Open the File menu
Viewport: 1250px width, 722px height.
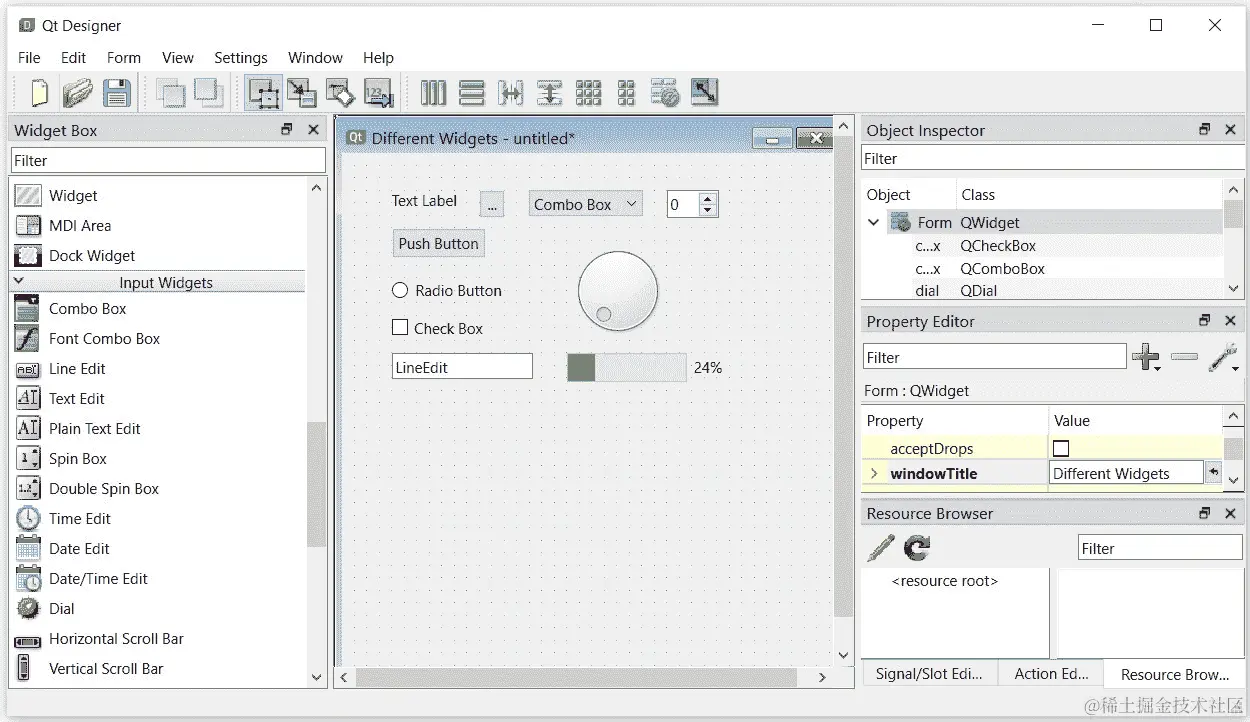tap(29, 57)
